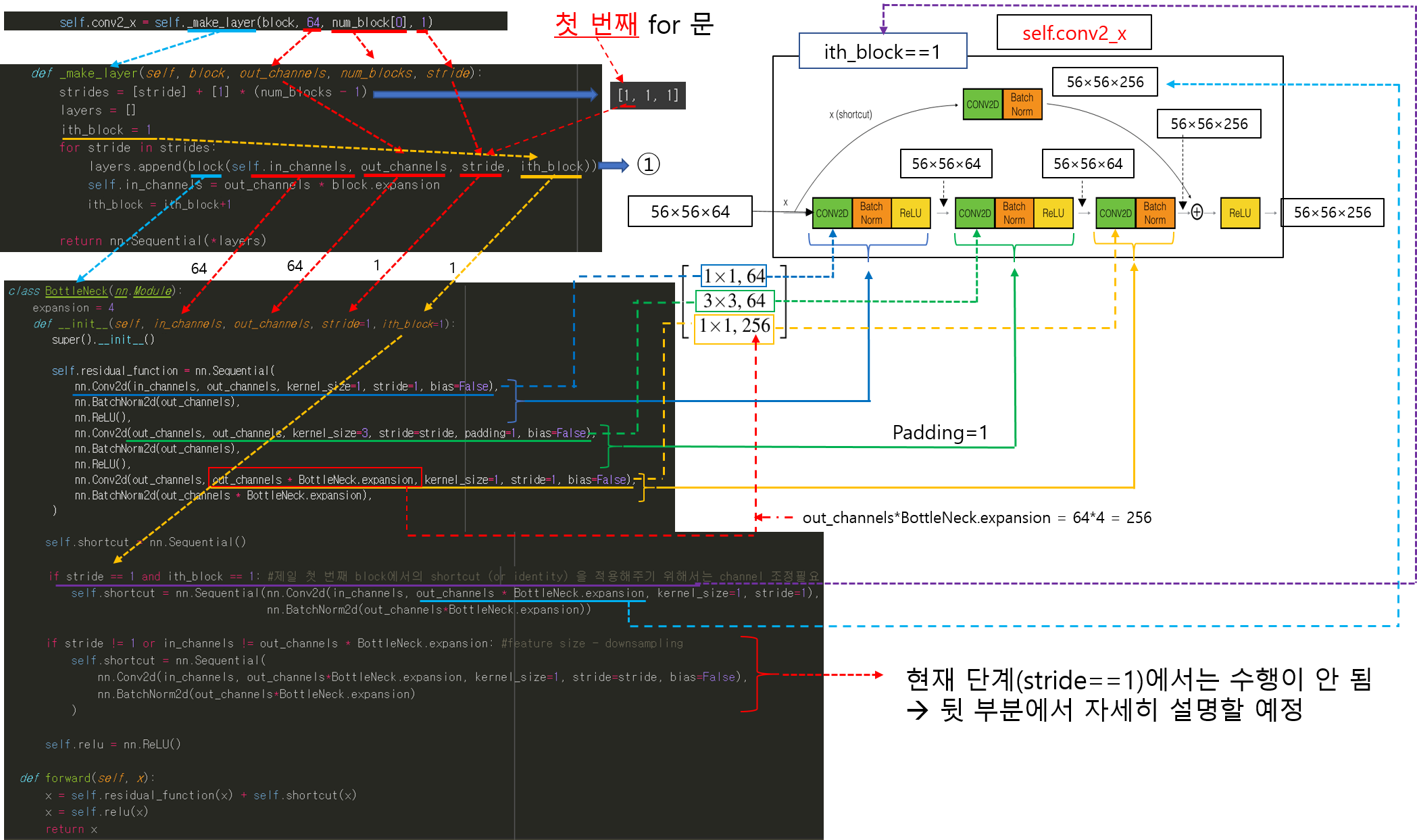The width and height of the screenshot is (1417, 840).
Task: Click the red Korean heading 첫 번째
Action: coord(596,24)
